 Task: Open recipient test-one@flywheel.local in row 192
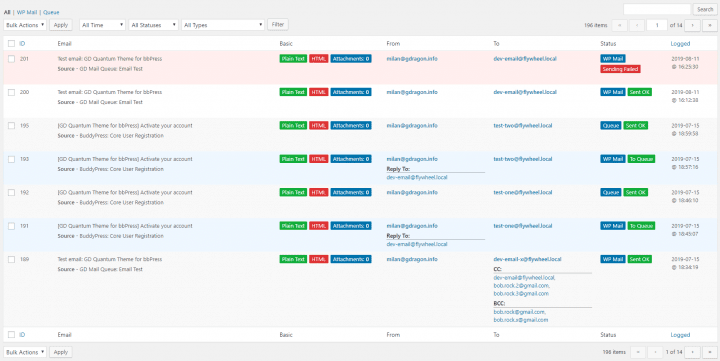click(523, 193)
